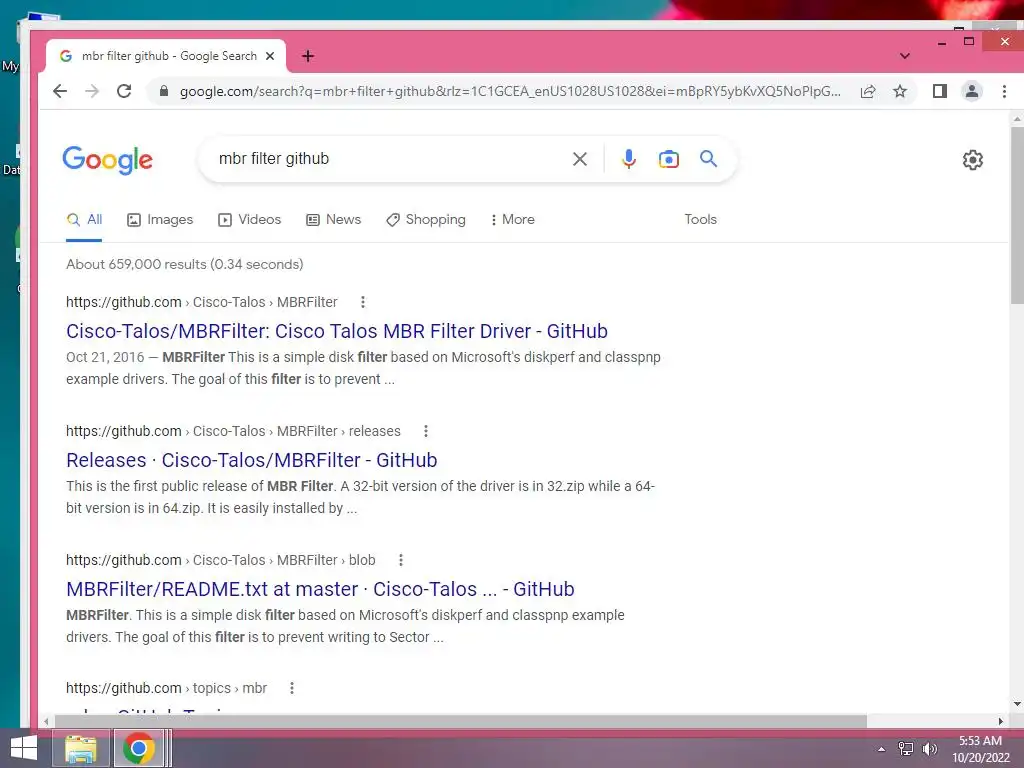Open File Explorer from taskbar

click(80, 749)
